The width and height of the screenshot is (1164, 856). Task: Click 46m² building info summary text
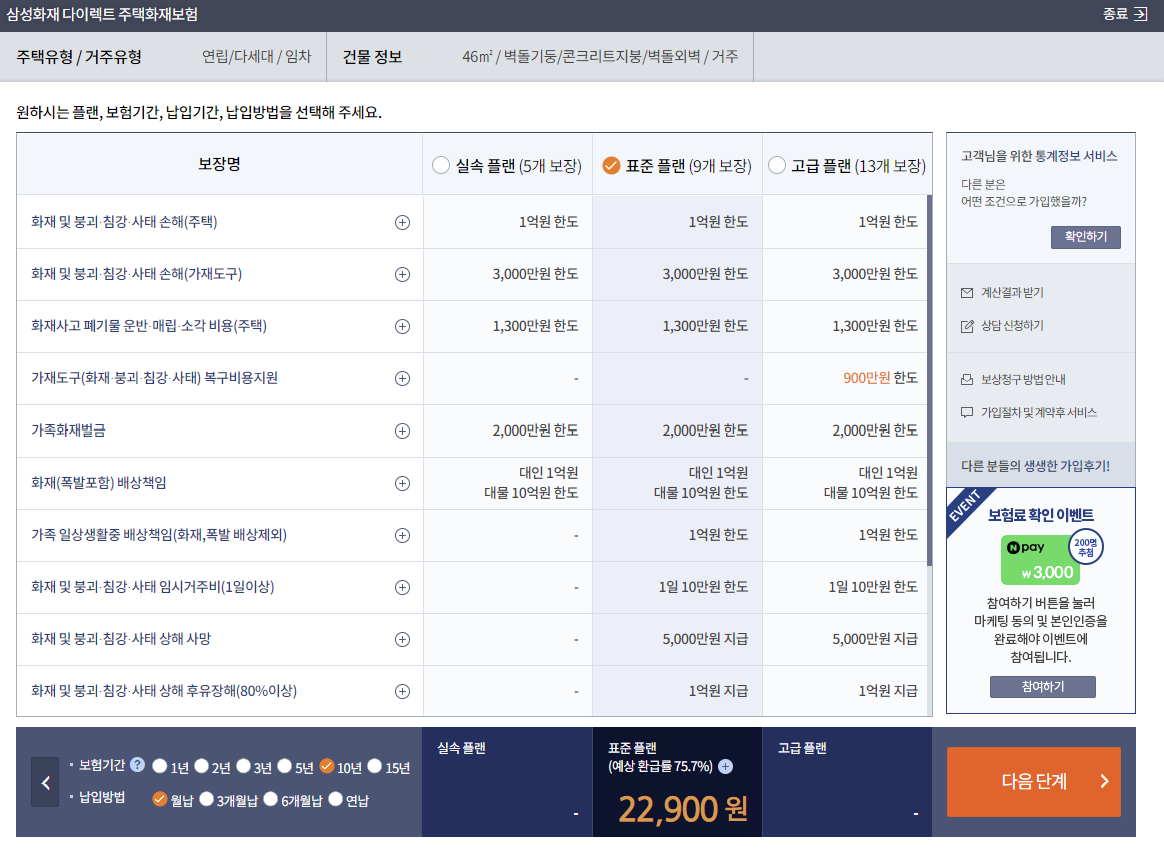600,56
